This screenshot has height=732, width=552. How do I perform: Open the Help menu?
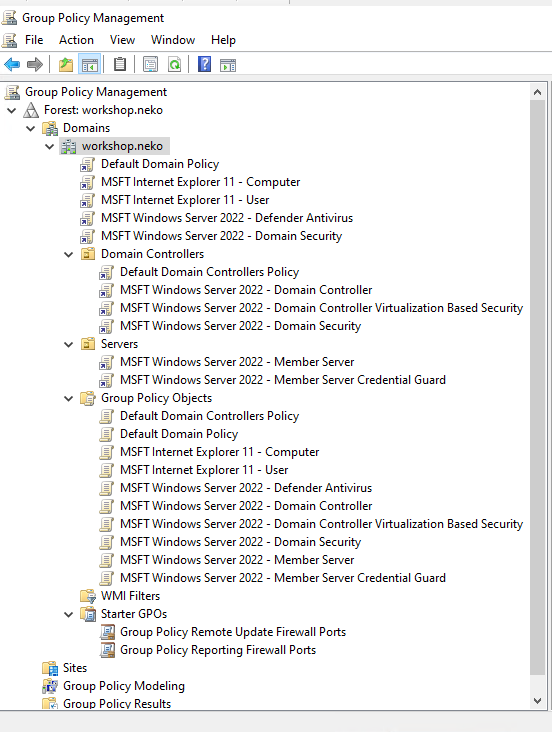click(x=223, y=40)
